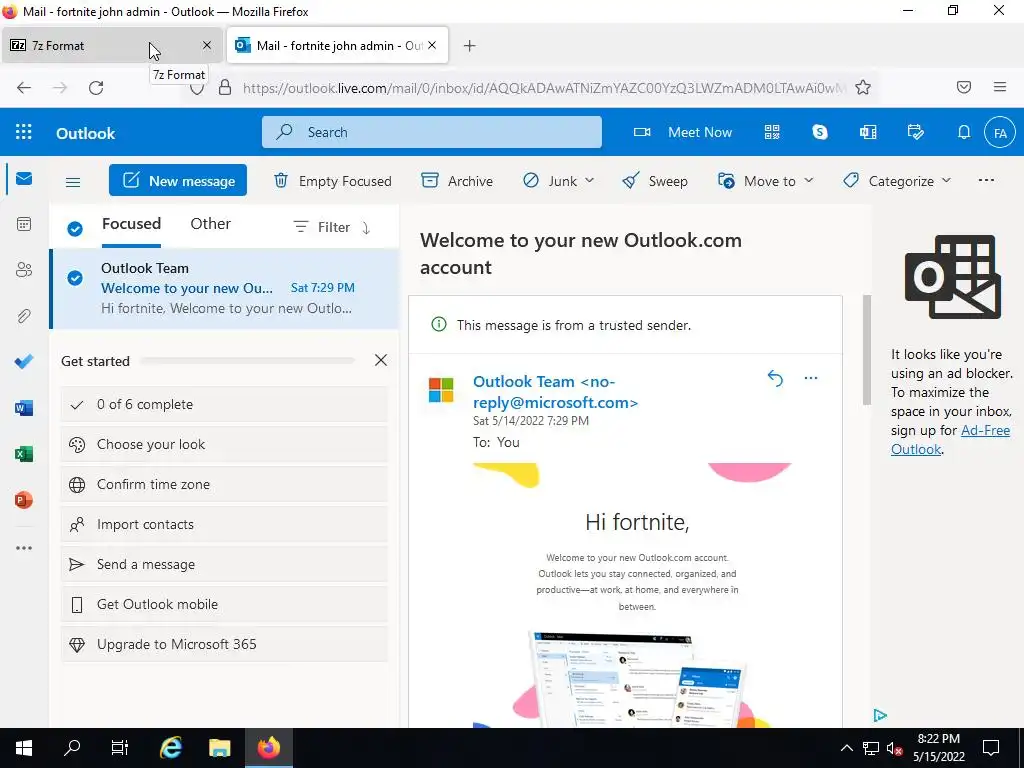Select Send a message step
1024x768 pixels.
[x=224, y=564]
